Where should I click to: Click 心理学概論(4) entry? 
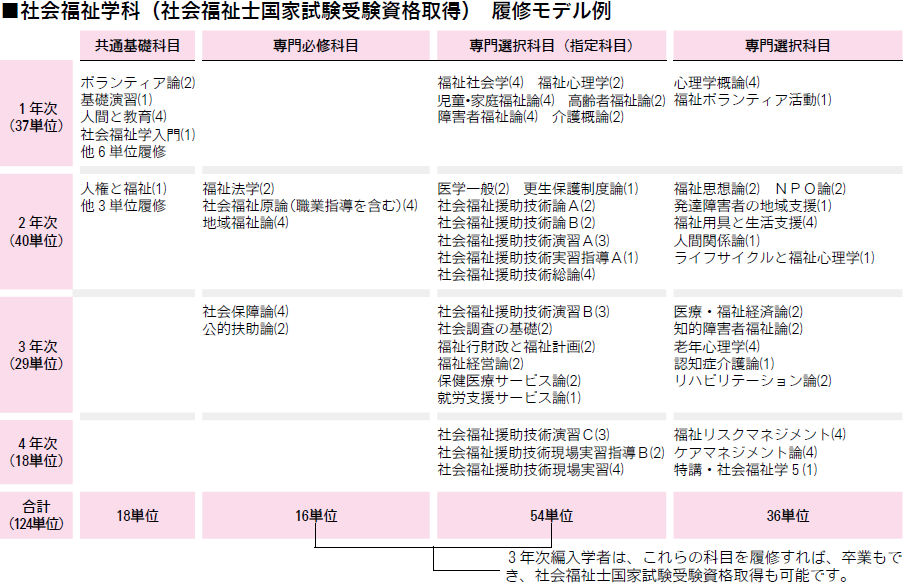(x=716, y=83)
